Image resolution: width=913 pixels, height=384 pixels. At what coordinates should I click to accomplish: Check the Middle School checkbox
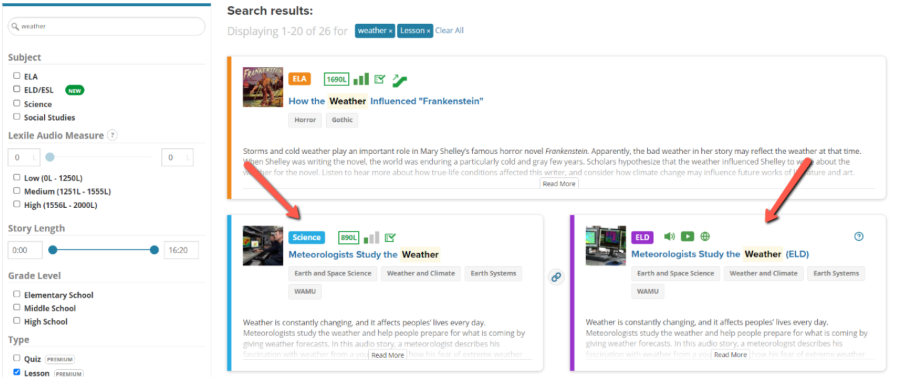[17, 307]
